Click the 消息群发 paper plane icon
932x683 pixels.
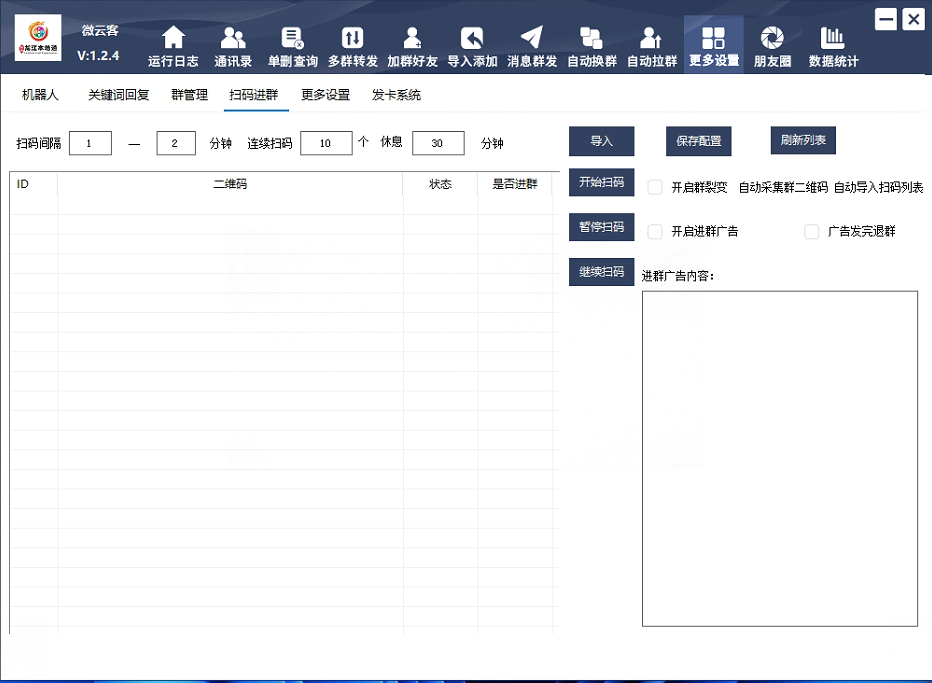[532, 39]
